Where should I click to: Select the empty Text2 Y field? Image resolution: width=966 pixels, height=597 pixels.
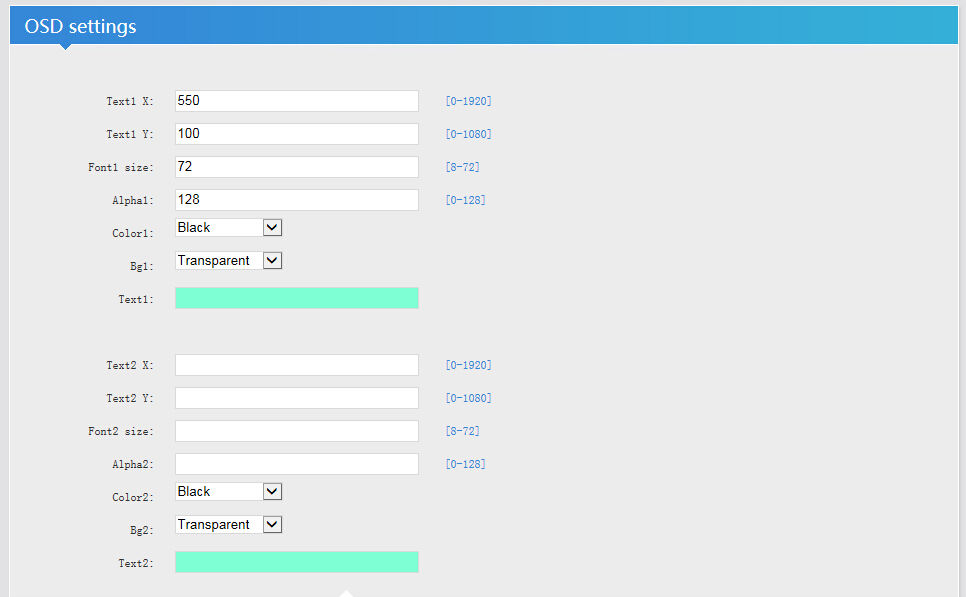(296, 398)
